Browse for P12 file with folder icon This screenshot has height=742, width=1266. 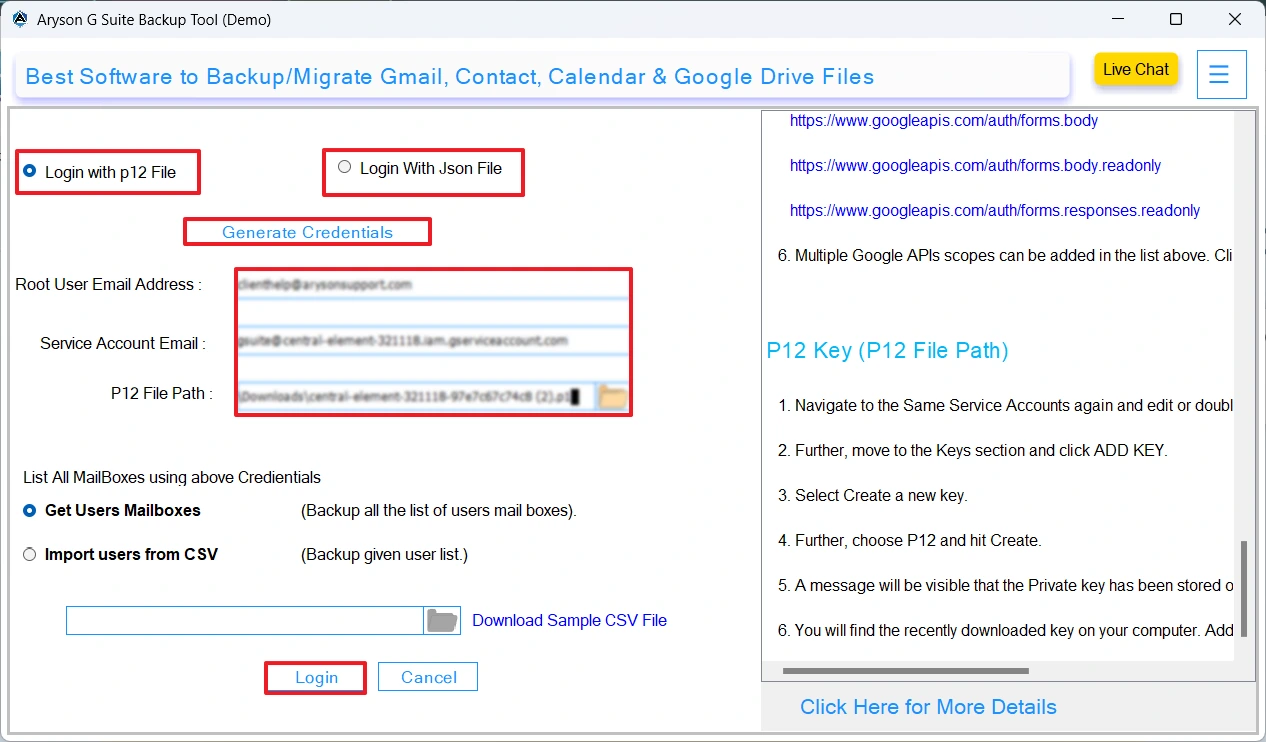tap(612, 397)
